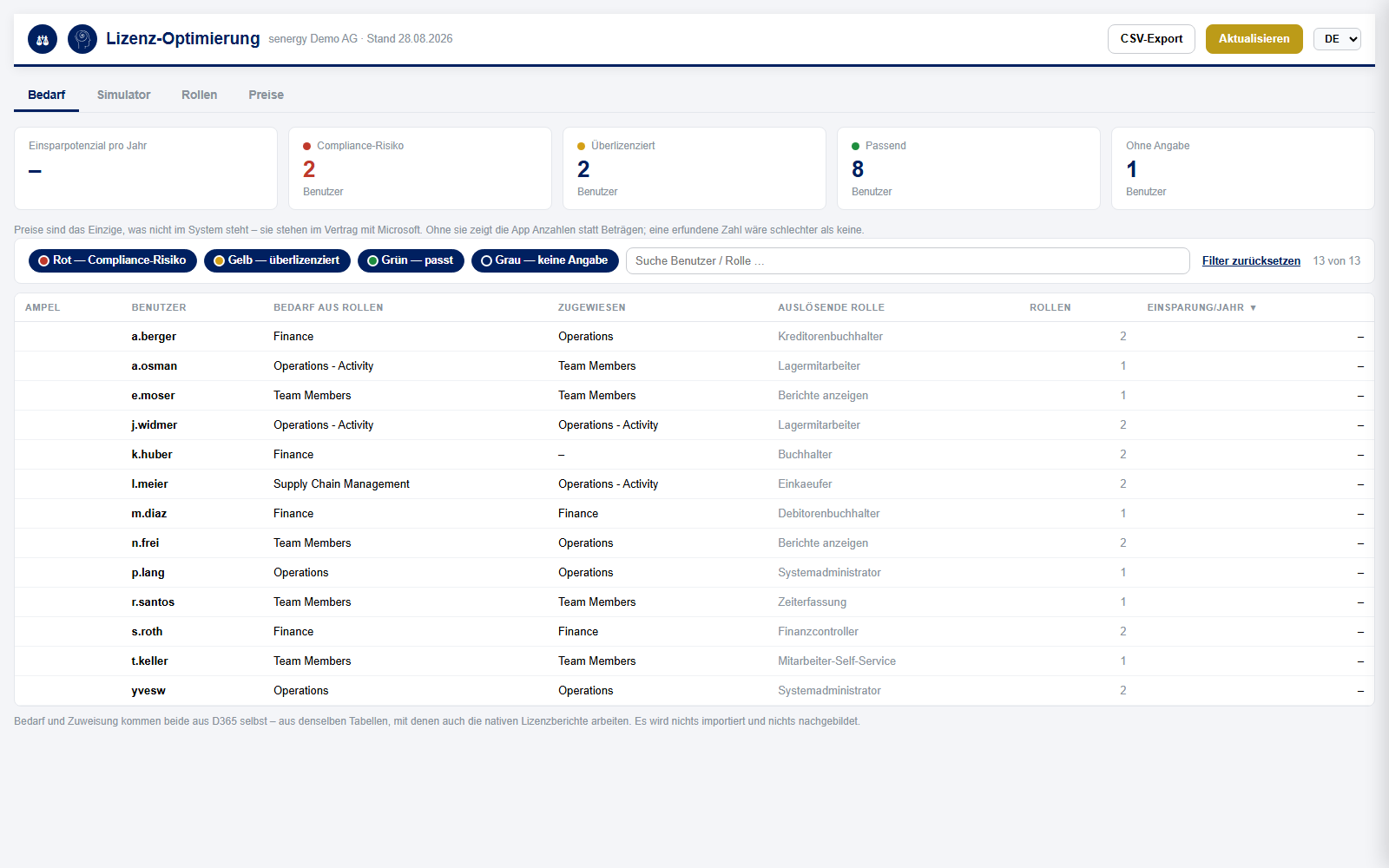1389x868 pixels.
Task: Open the Simulator tab
Action: (123, 95)
